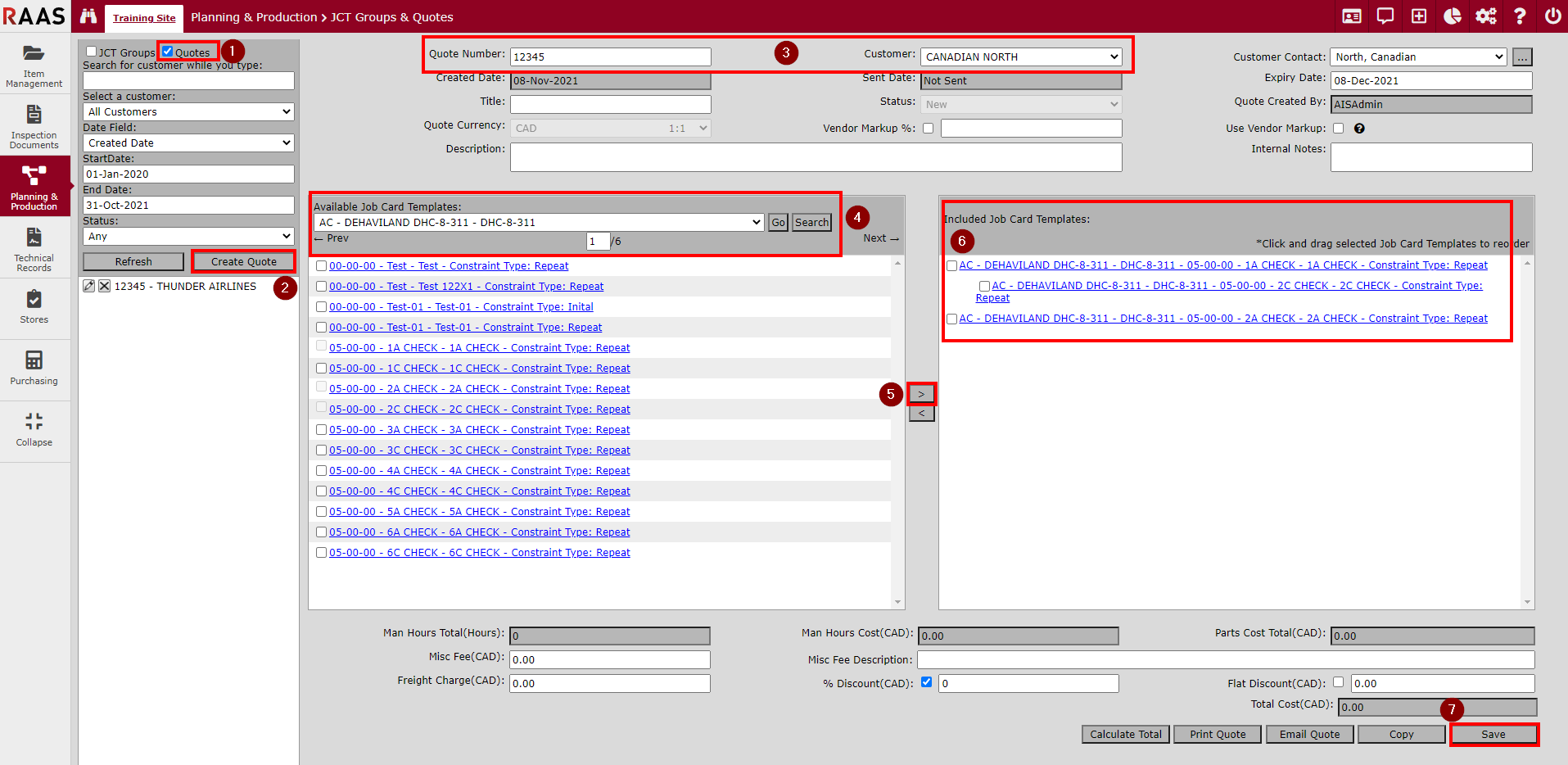Enable the Use Vendor Markup checkbox

point(1338,128)
